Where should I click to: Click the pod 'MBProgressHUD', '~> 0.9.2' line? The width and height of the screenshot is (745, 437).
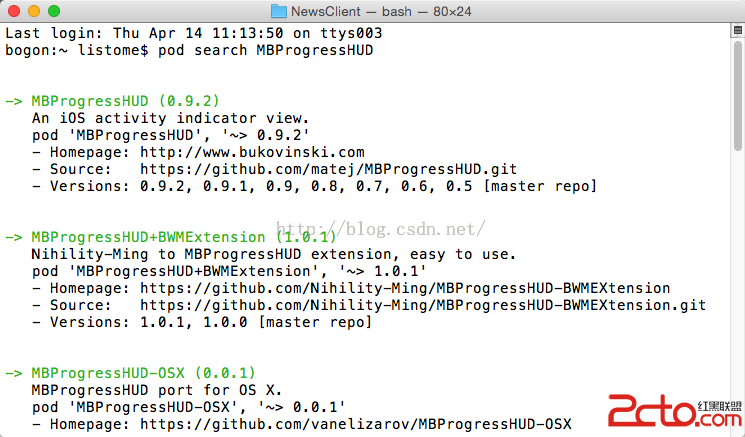170,135
